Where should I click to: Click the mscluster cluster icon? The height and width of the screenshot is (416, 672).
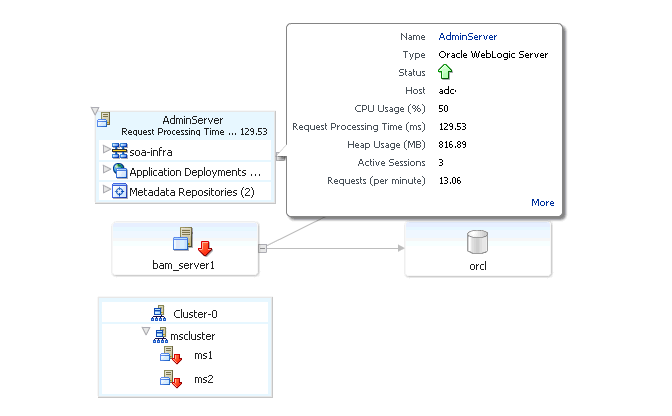[x=160, y=335]
